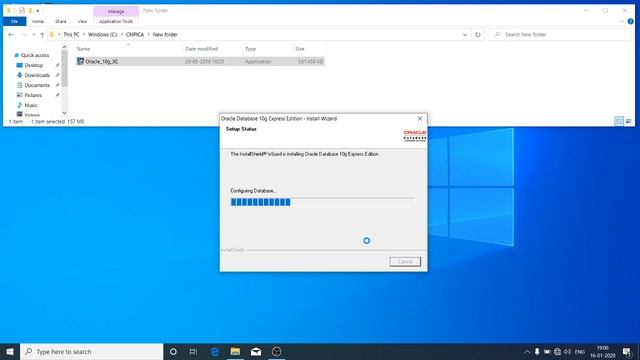
Task: Open network settings tray icon
Action: point(557,351)
